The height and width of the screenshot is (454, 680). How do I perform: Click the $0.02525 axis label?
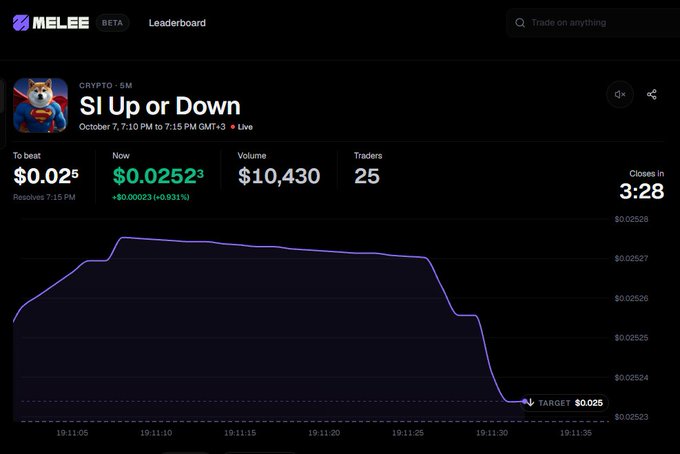pos(631,338)
